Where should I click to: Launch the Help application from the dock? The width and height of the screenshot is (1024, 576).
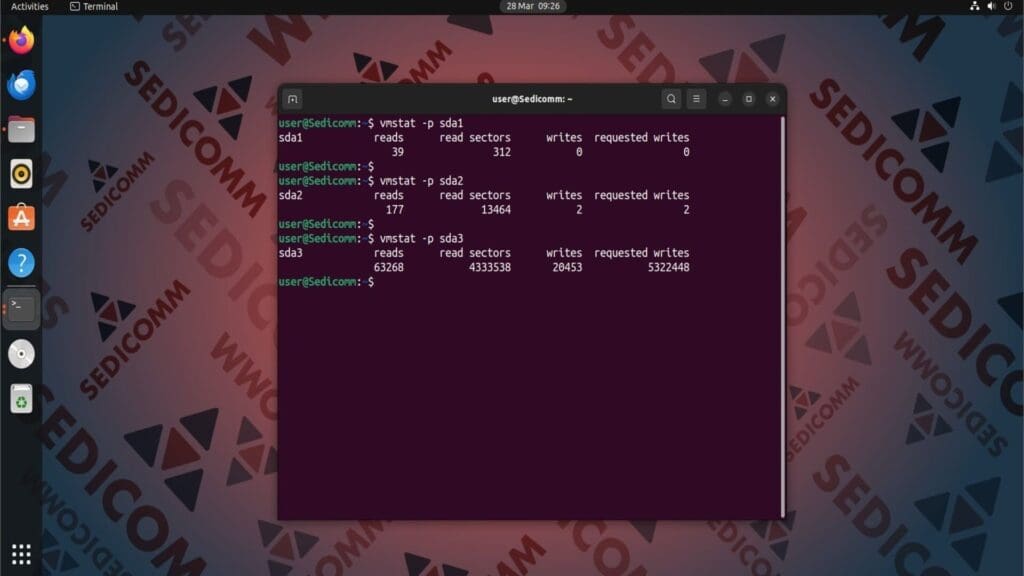tap(20, 262)
